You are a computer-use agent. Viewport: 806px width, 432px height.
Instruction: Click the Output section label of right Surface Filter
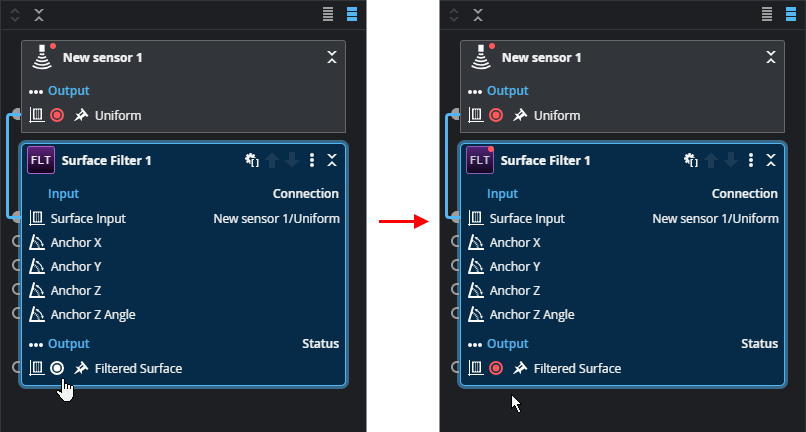(x=507, y=343)
